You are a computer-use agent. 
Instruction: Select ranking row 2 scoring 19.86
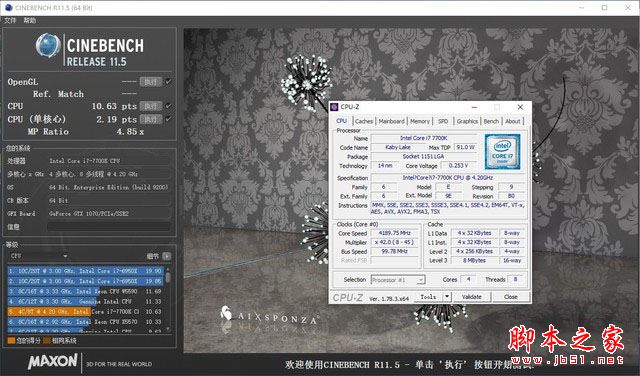coord(86,281)
